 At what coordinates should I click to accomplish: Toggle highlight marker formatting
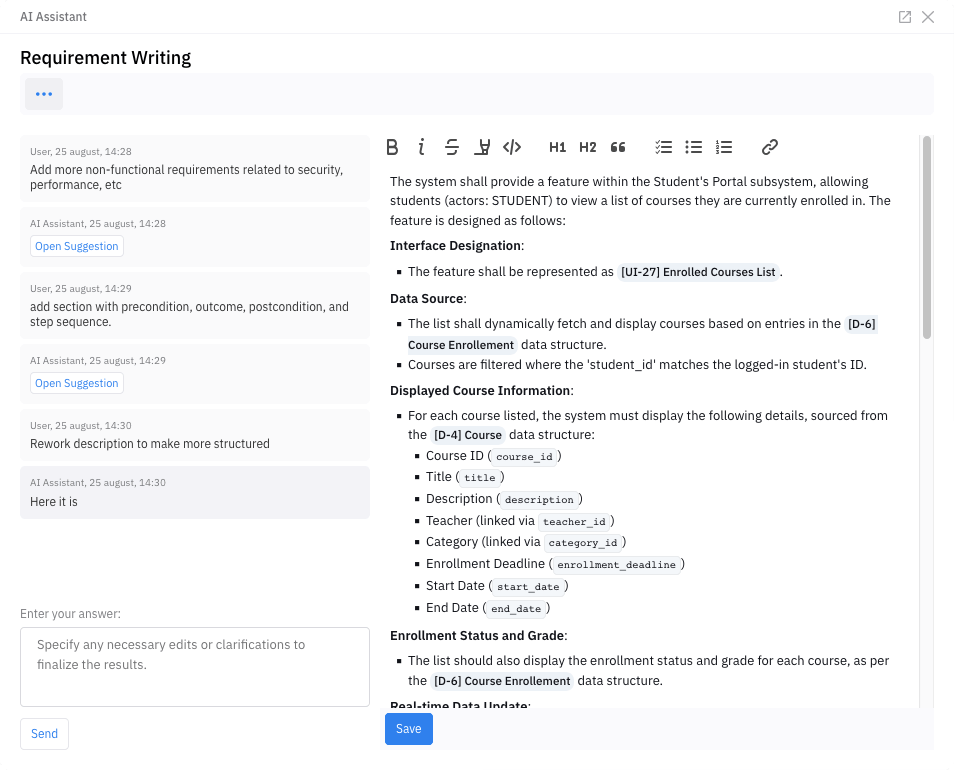tap(482, 147)
